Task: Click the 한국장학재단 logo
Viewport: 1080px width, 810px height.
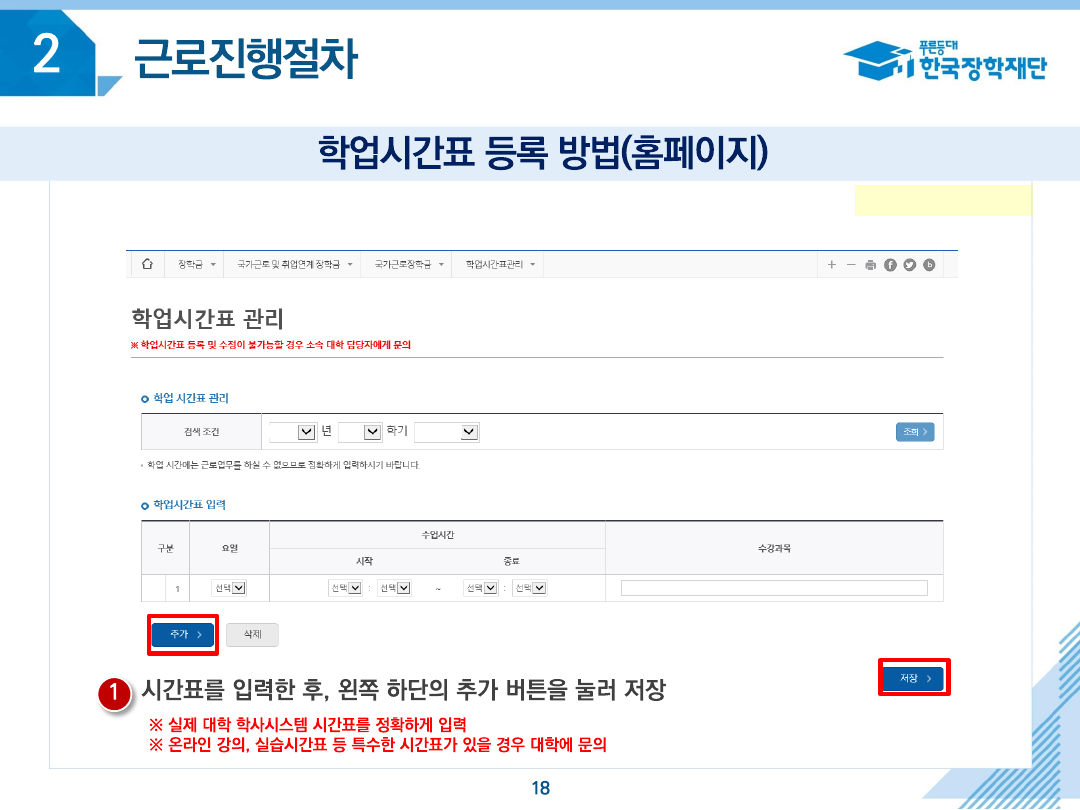Action: pyautogui.click(x=945, y=62)
